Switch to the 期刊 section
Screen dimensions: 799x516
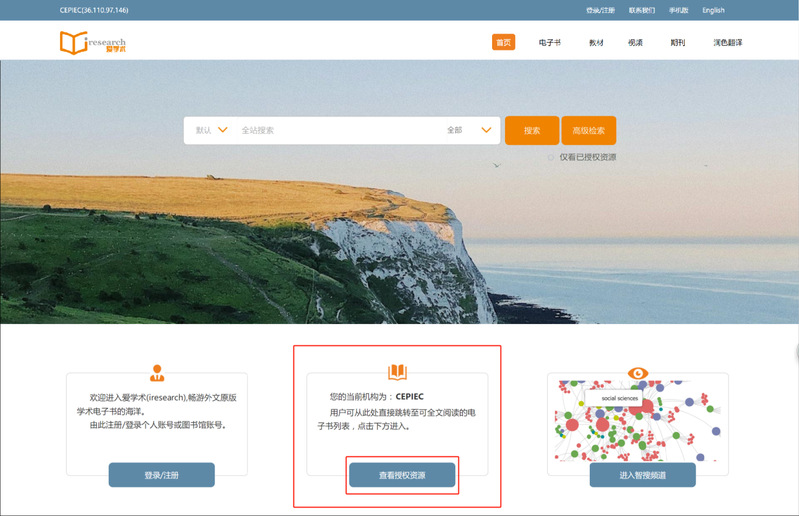click(678, 43)
